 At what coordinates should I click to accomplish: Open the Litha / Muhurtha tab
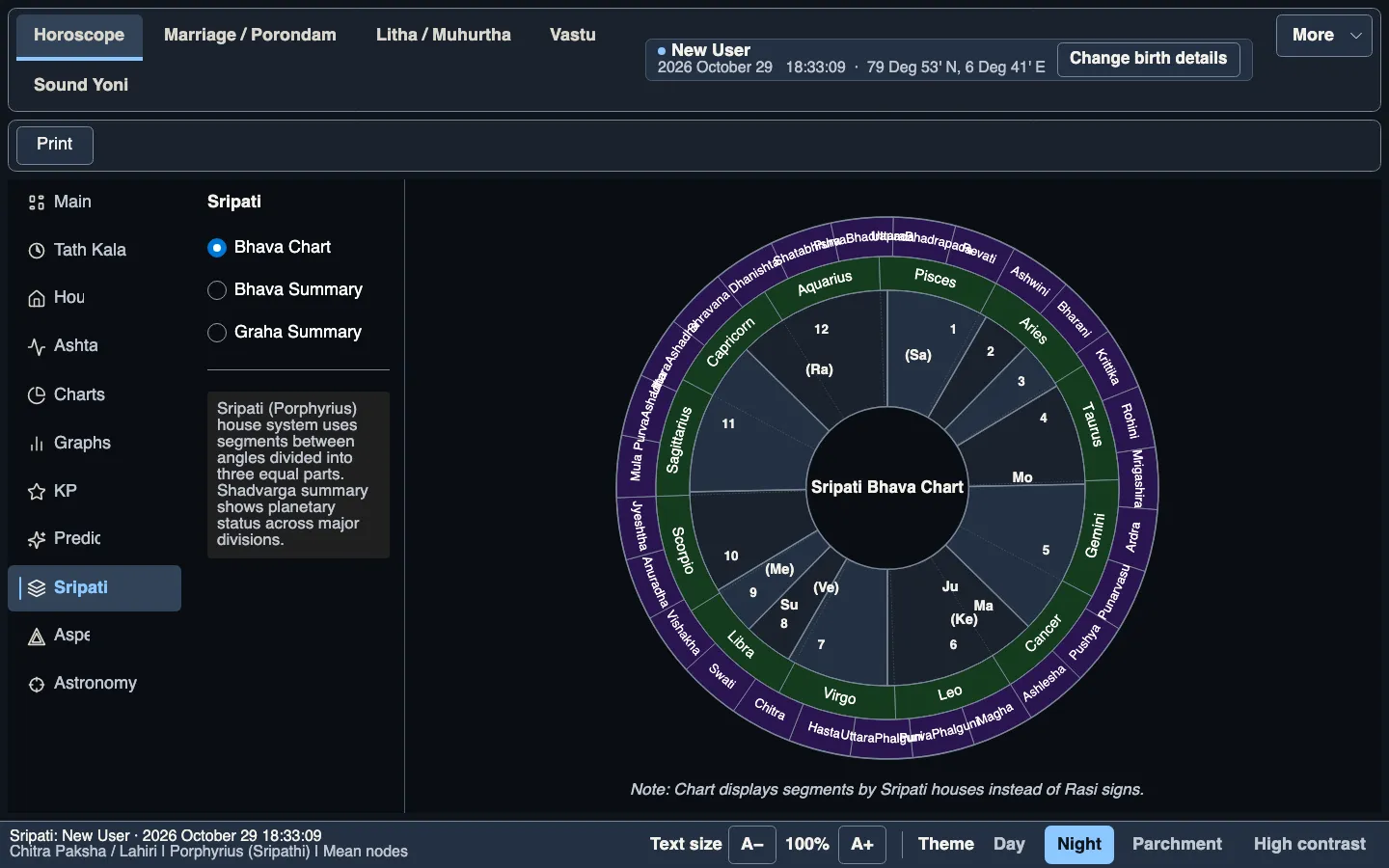[x=444, y=36]
